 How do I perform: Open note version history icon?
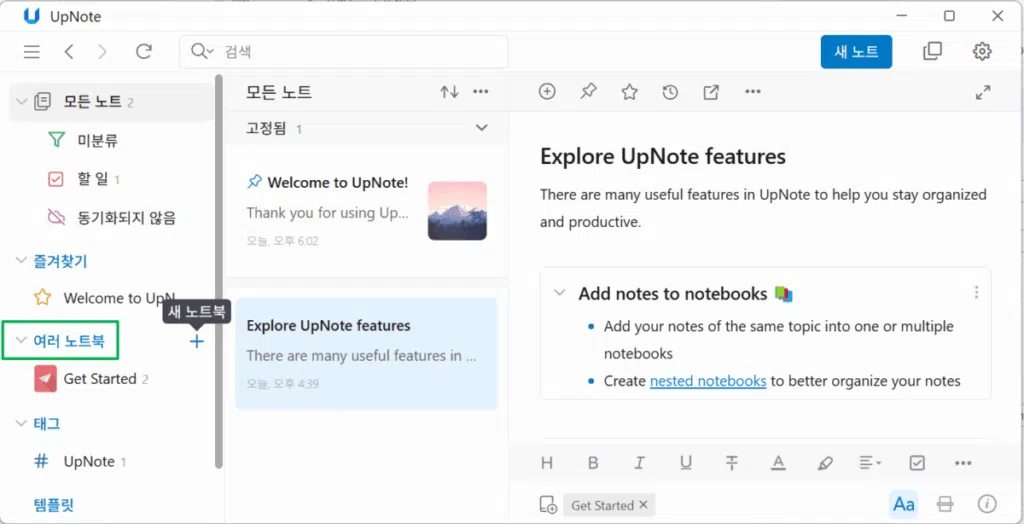click(x=670, y=92)
